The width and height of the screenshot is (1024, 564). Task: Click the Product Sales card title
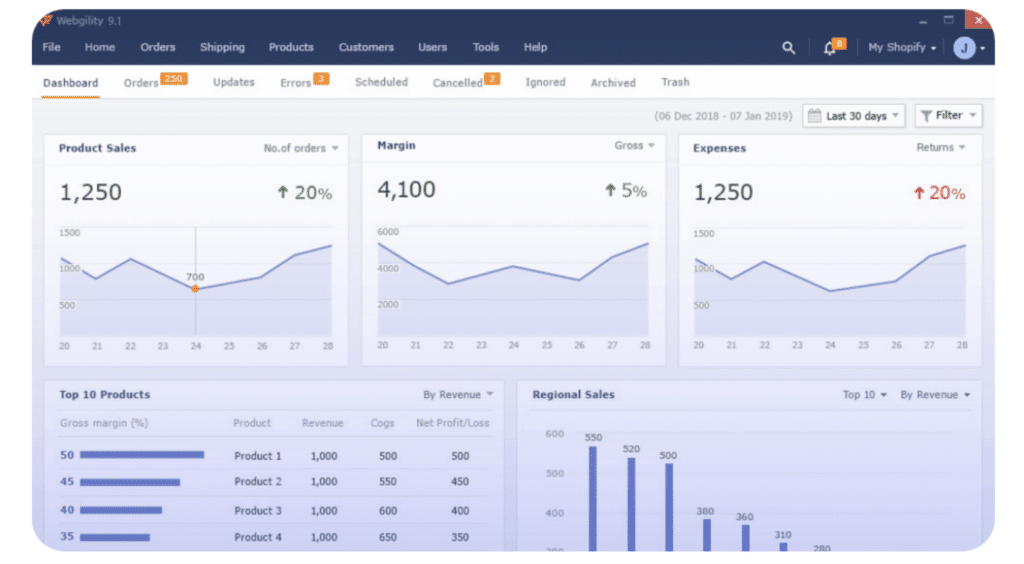tap(97, 148)
